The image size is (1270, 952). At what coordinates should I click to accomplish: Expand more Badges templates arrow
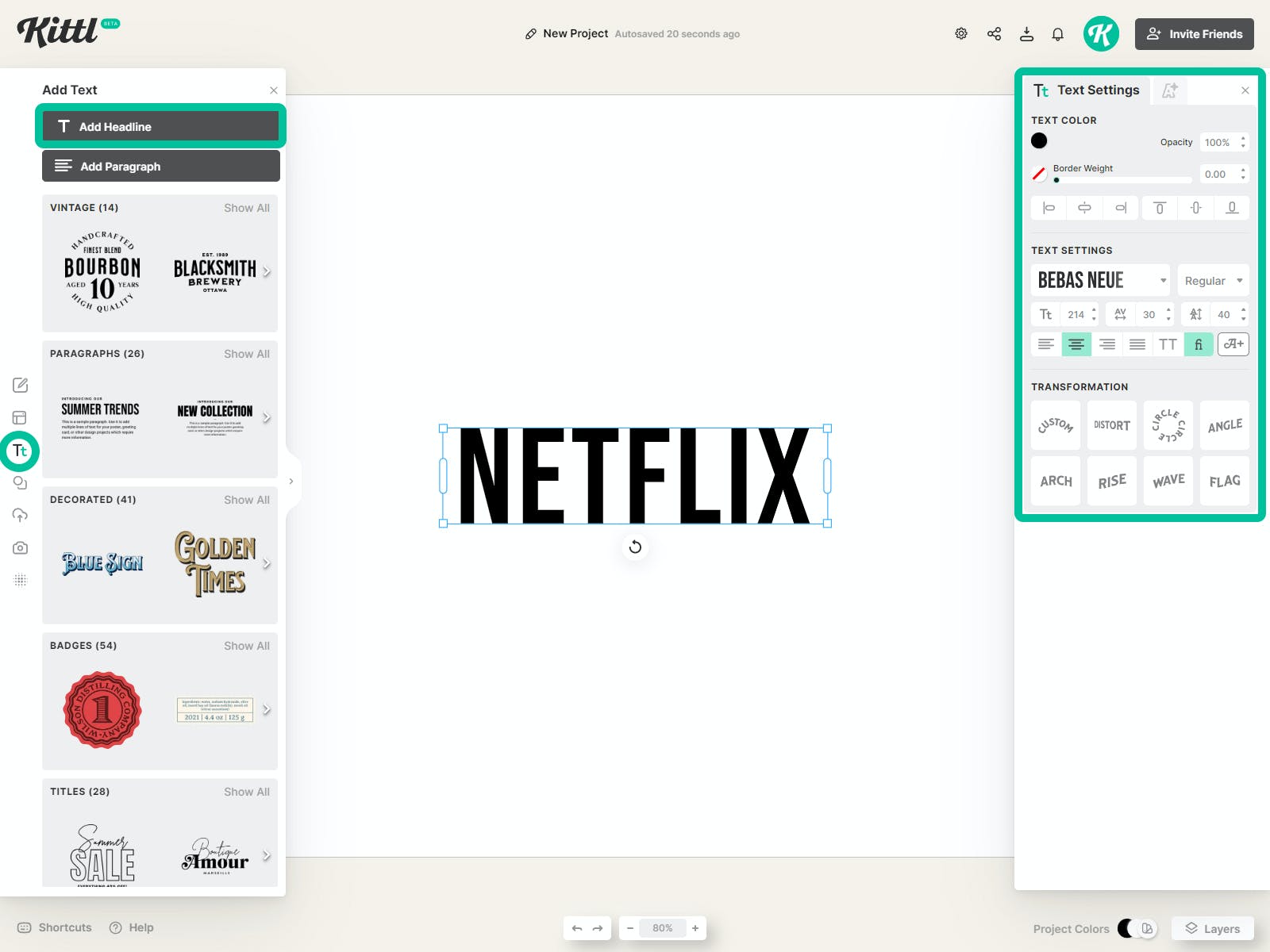(267, 709)
